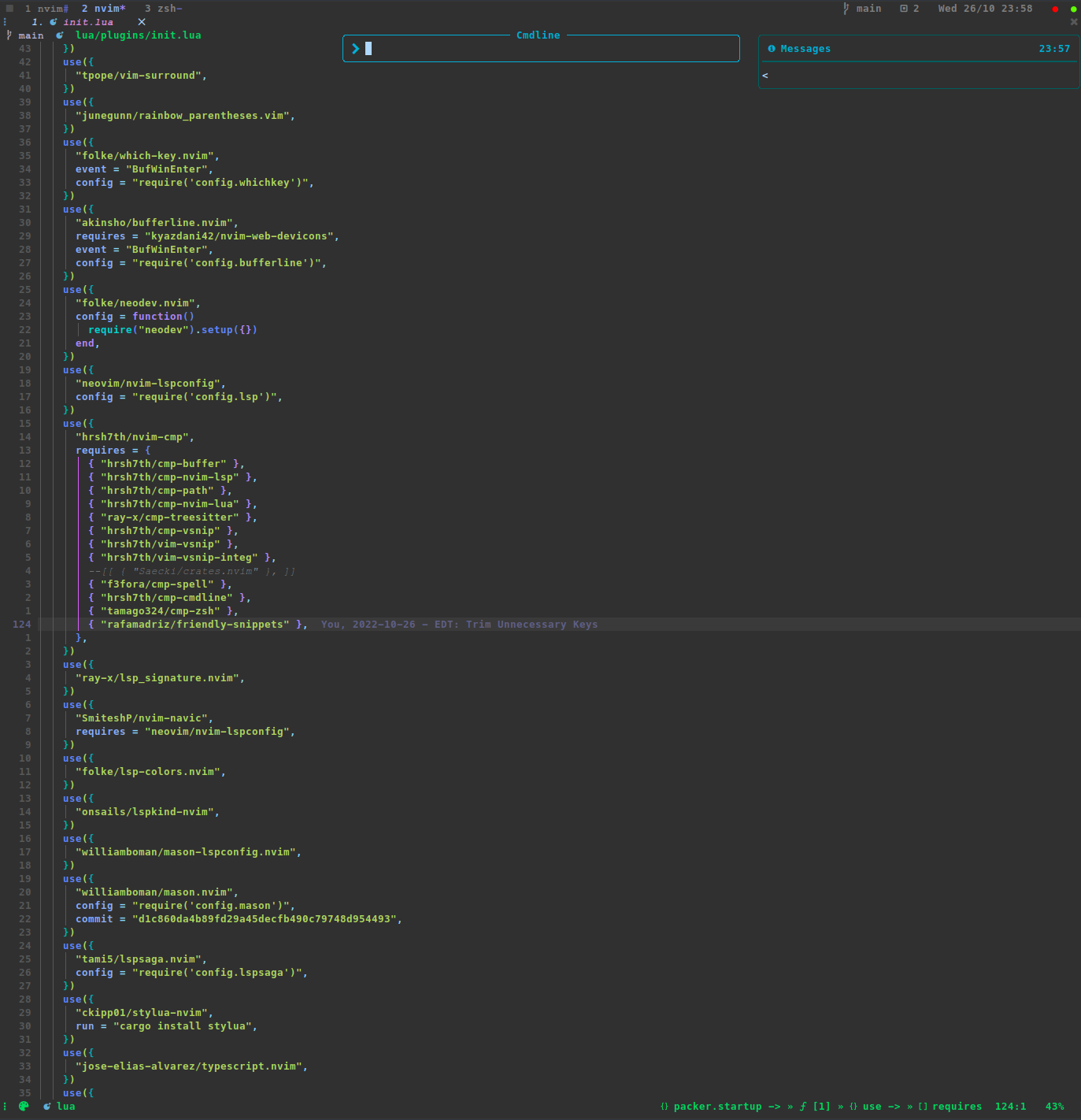Select the main branch label in the tmux bar

(868, 9)
